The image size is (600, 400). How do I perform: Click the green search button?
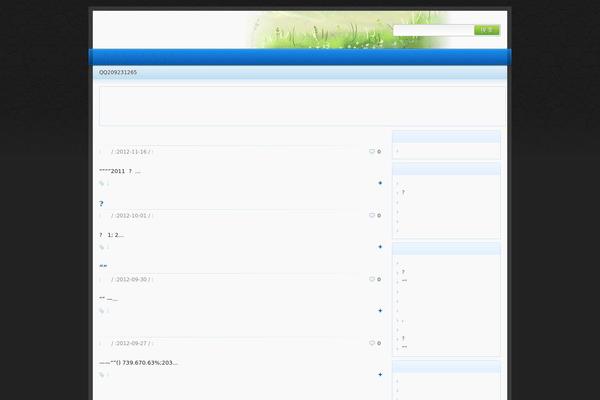pyautogui.click(x=487, y=30)
